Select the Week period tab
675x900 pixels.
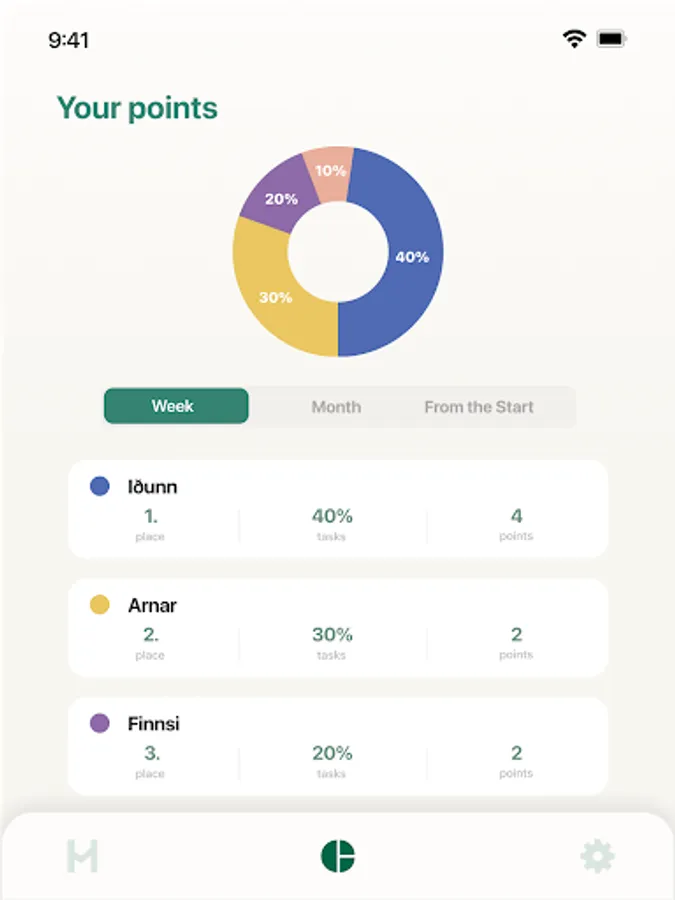[x=176, y=406]
